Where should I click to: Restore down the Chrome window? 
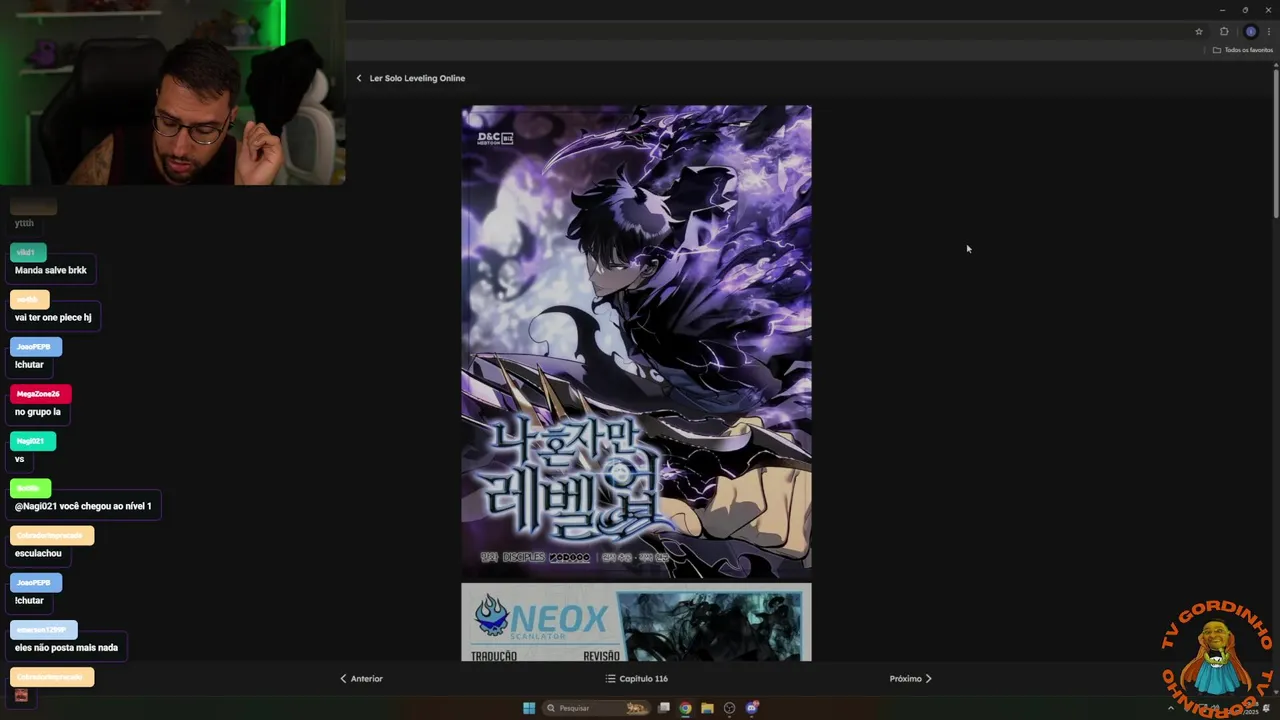[1245, 10]
